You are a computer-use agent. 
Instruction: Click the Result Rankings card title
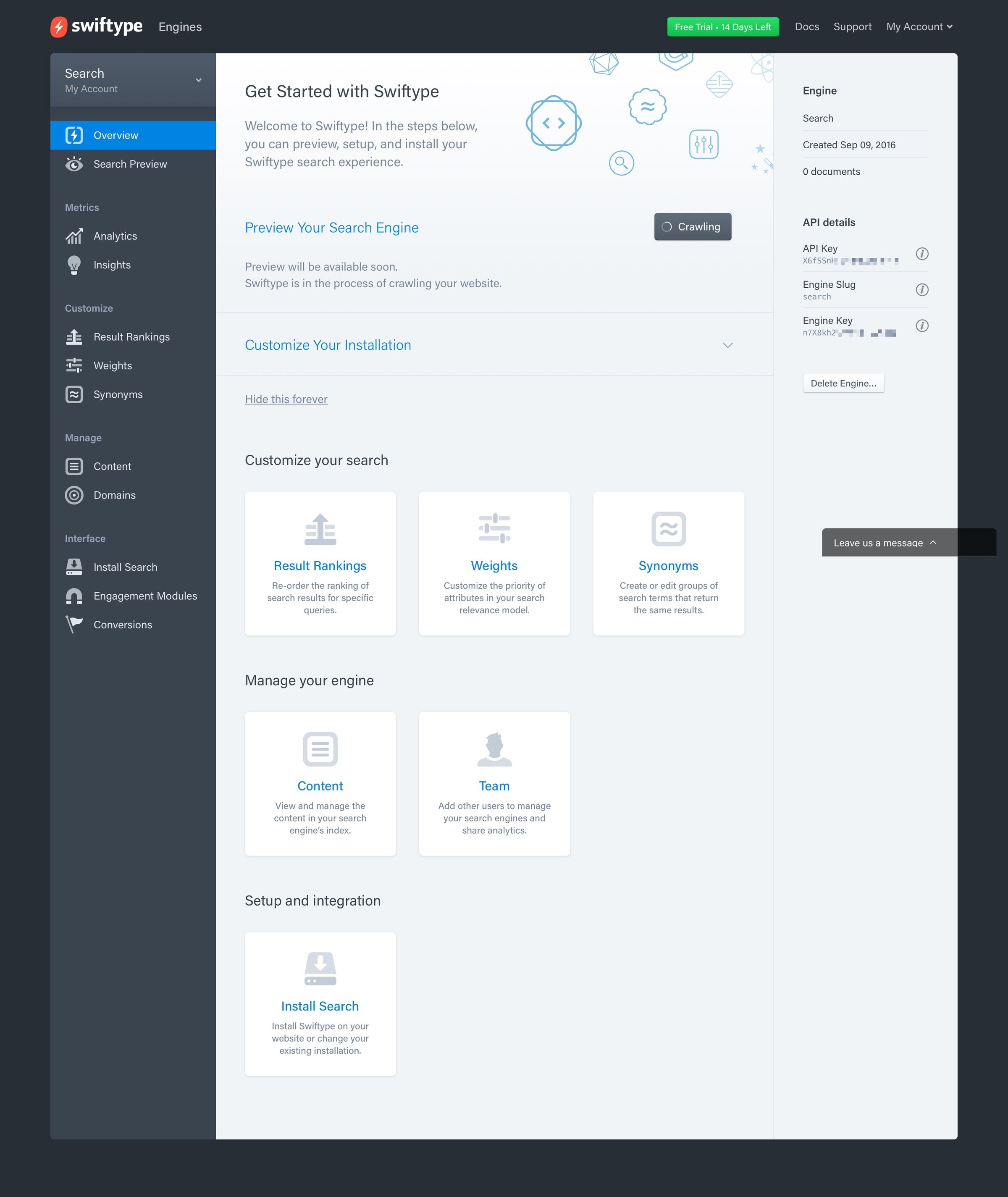tap(320, 566)
